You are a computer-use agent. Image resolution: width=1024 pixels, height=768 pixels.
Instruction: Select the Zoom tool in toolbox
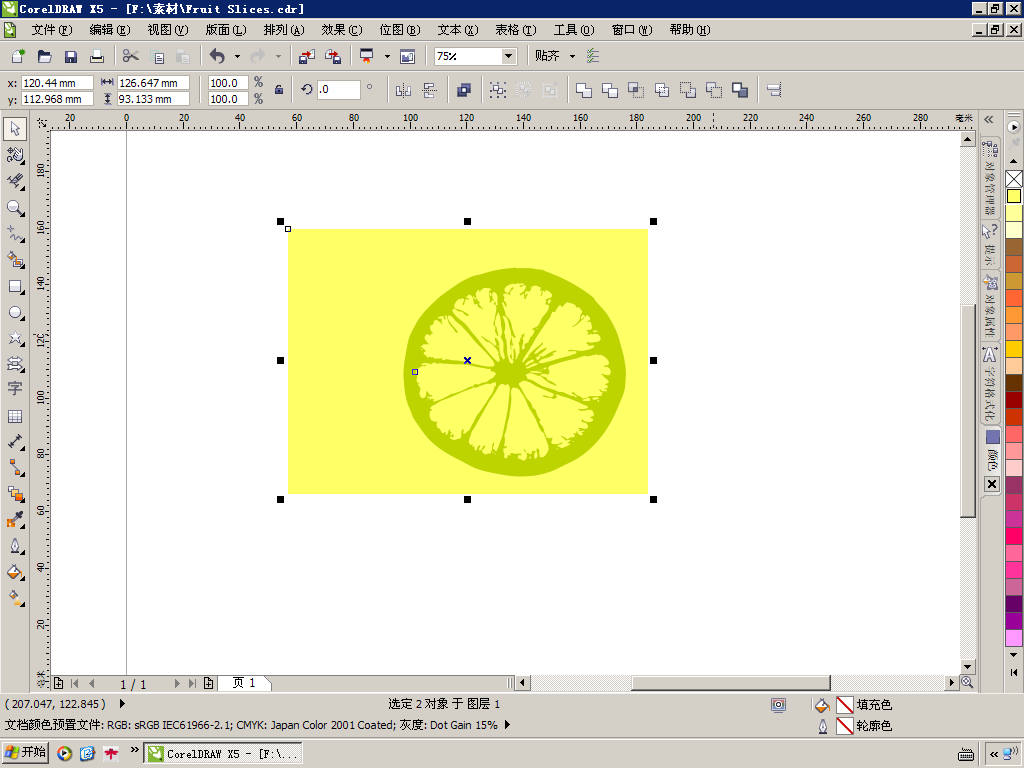[x=15, y=208]
